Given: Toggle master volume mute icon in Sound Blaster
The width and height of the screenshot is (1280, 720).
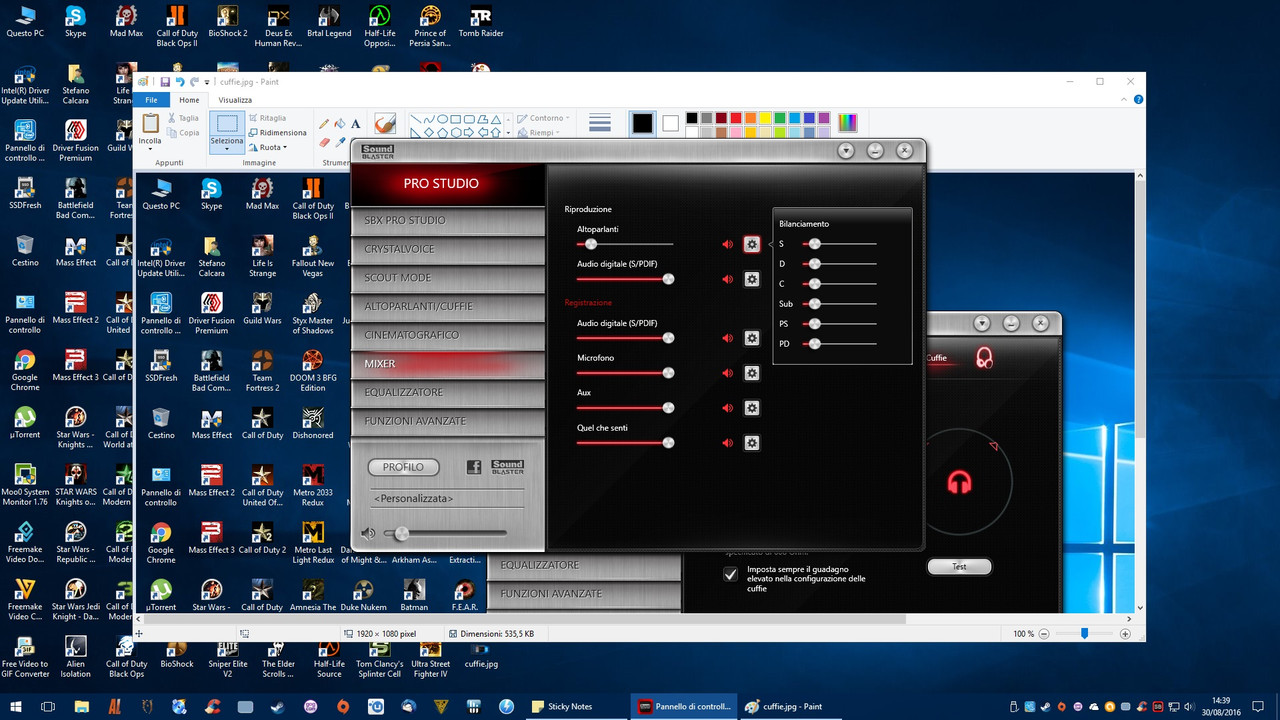Looking at the screenshot, I should pos(368,534).
